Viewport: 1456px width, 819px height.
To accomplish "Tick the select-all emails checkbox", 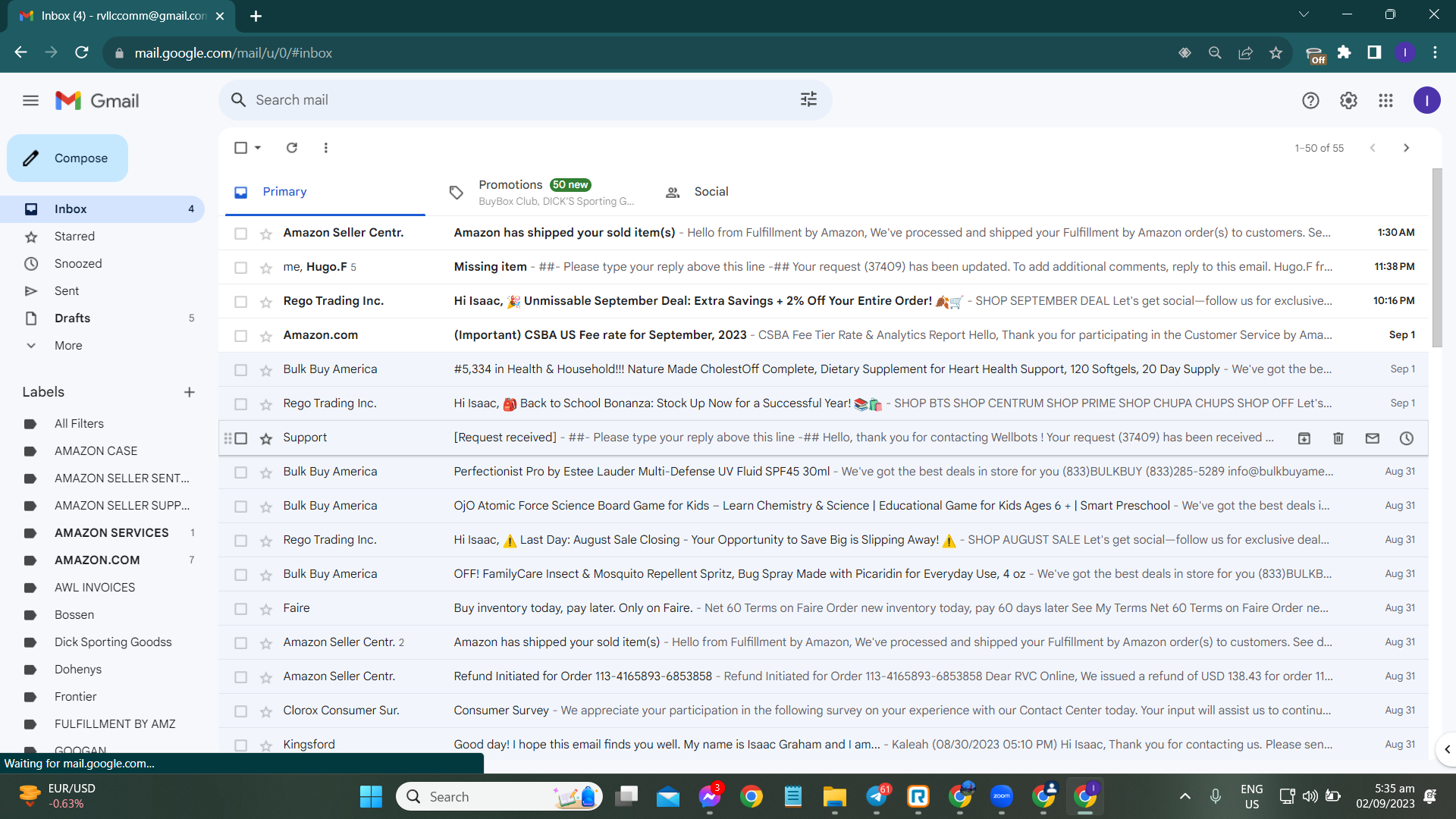I will (241, 148).
